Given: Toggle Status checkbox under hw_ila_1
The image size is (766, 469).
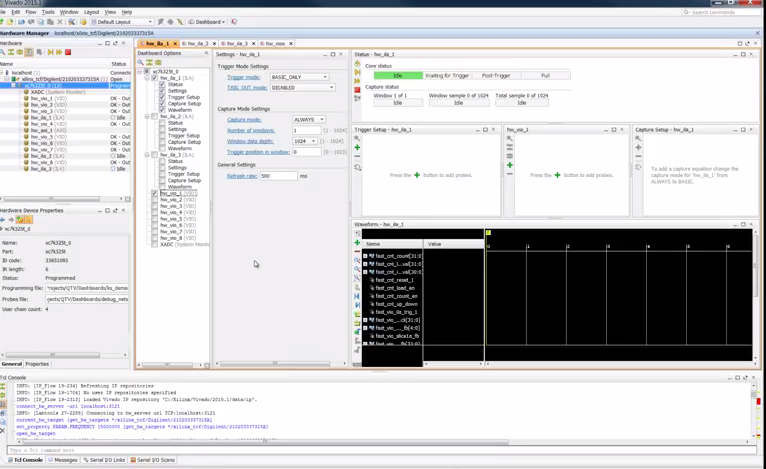Looking at the screenshot, I should [162, 85].
